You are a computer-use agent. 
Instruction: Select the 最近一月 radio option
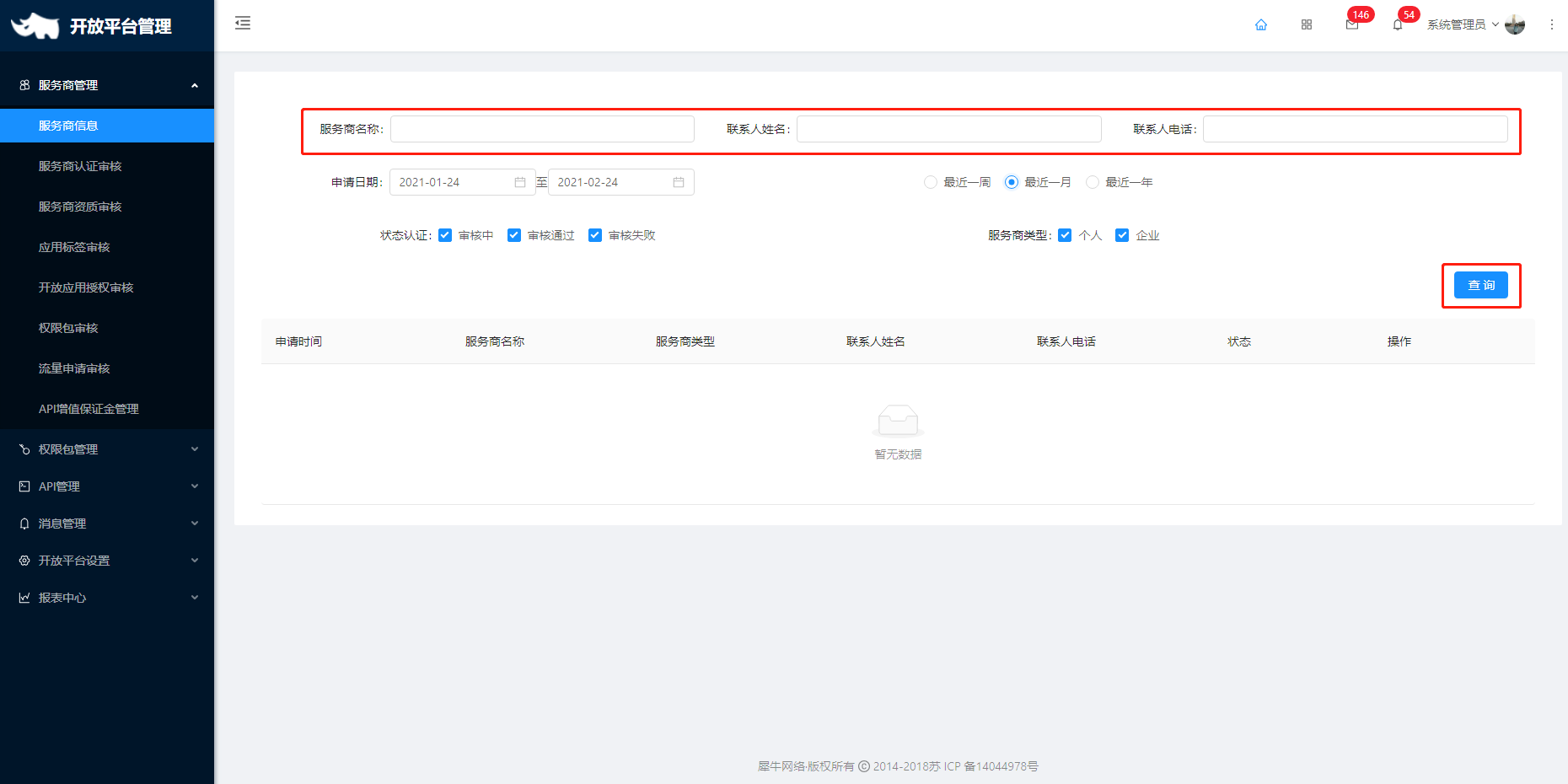(x=1012, y=182)
